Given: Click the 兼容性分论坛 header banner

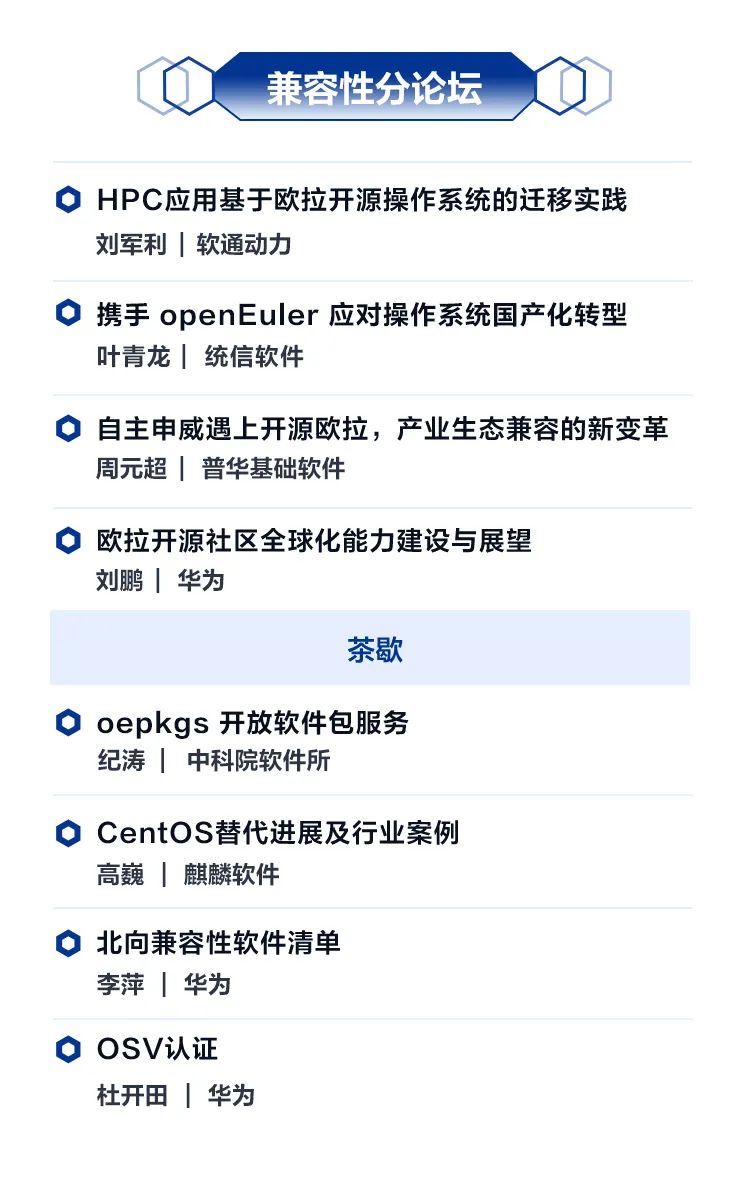Looking at the screenshot, I should coord(374,86).
